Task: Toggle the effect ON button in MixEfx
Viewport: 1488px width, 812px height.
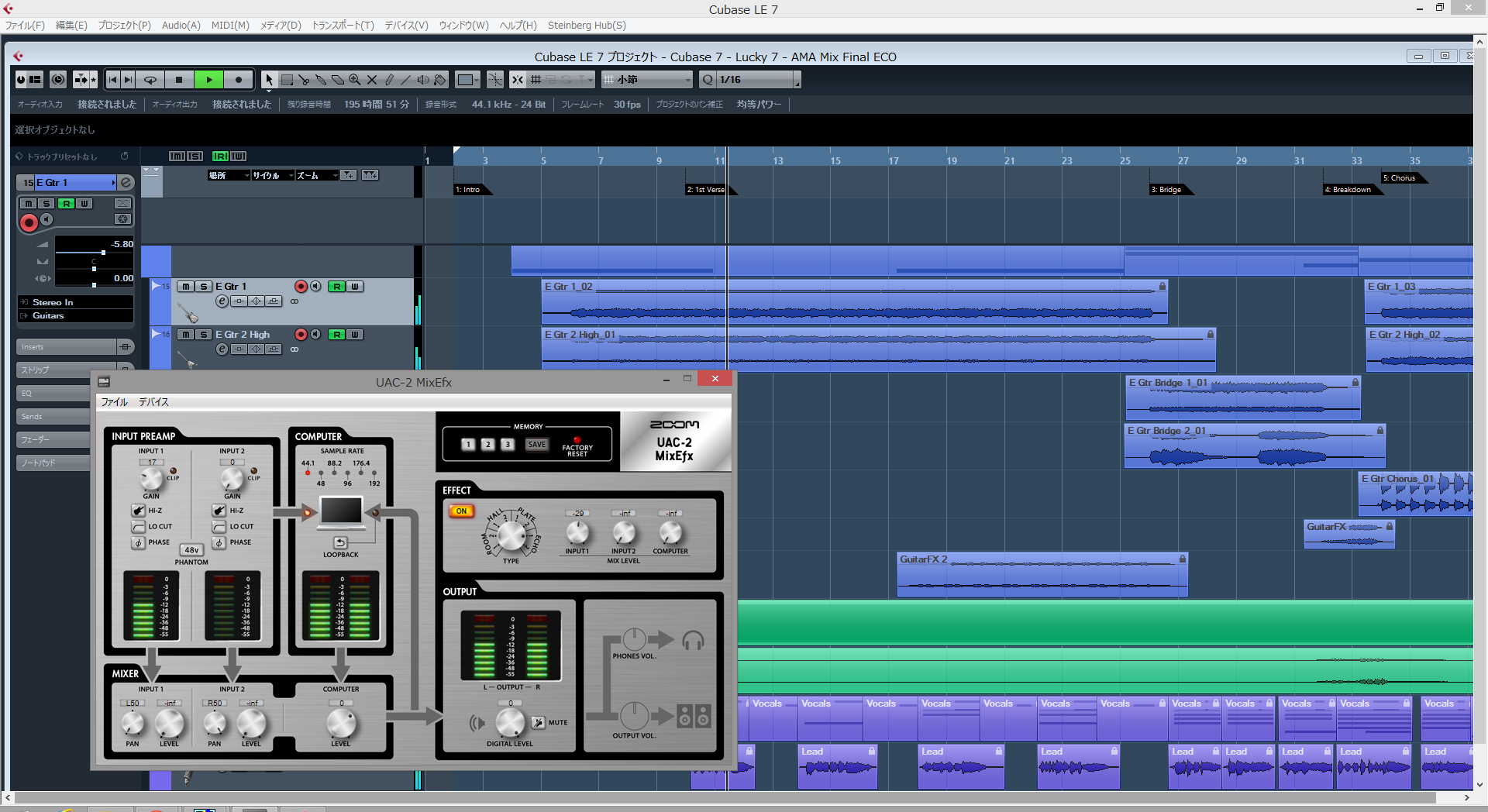Action: click(x=461, y=511)
